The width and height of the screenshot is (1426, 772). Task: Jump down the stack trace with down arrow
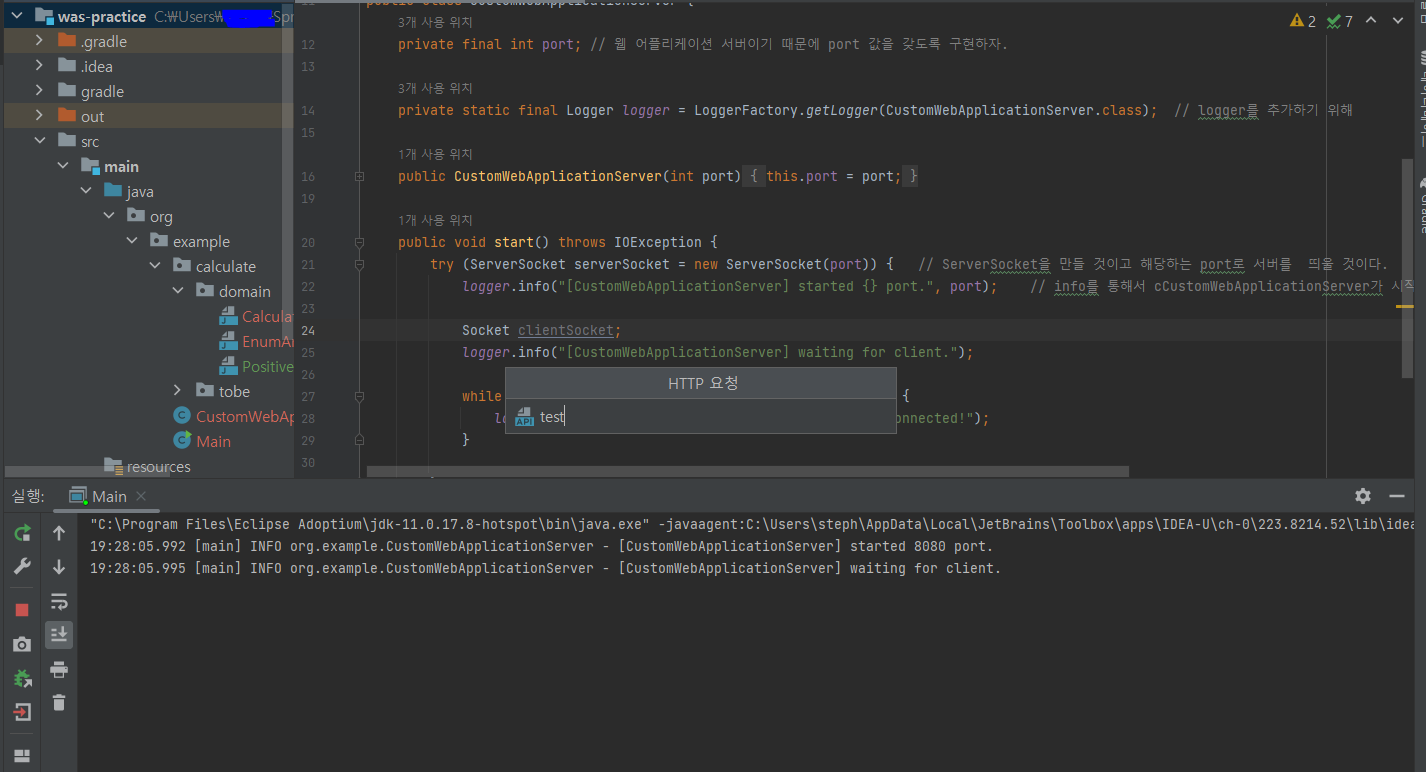(59, 567)
